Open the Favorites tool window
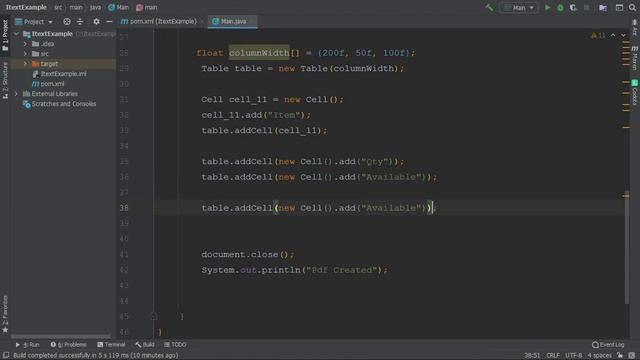This screenshot has height=360, width=640. pos(5,313)
